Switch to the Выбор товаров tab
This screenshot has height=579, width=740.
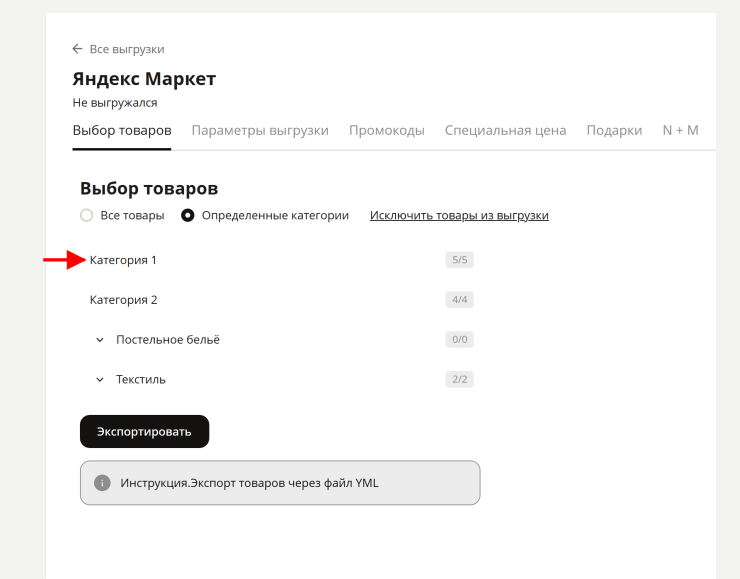tap(122, 130)
